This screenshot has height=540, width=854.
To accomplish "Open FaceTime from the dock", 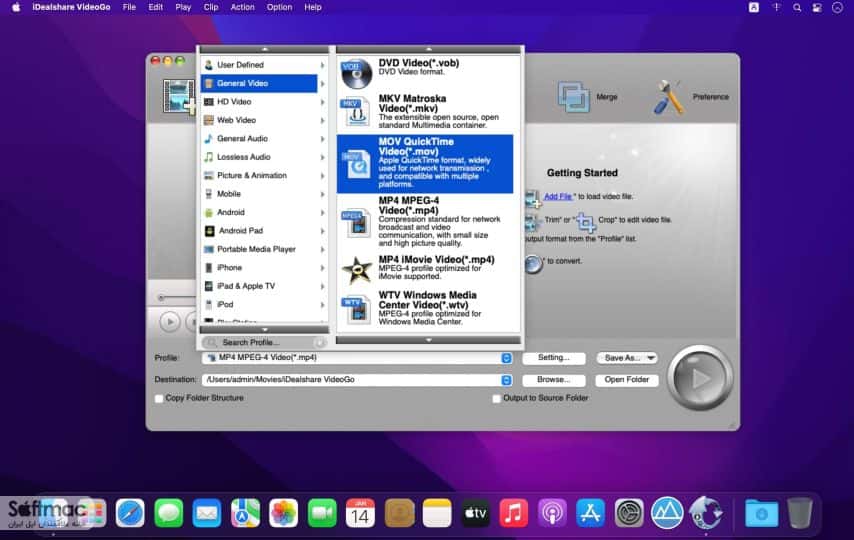I will 322,513.
